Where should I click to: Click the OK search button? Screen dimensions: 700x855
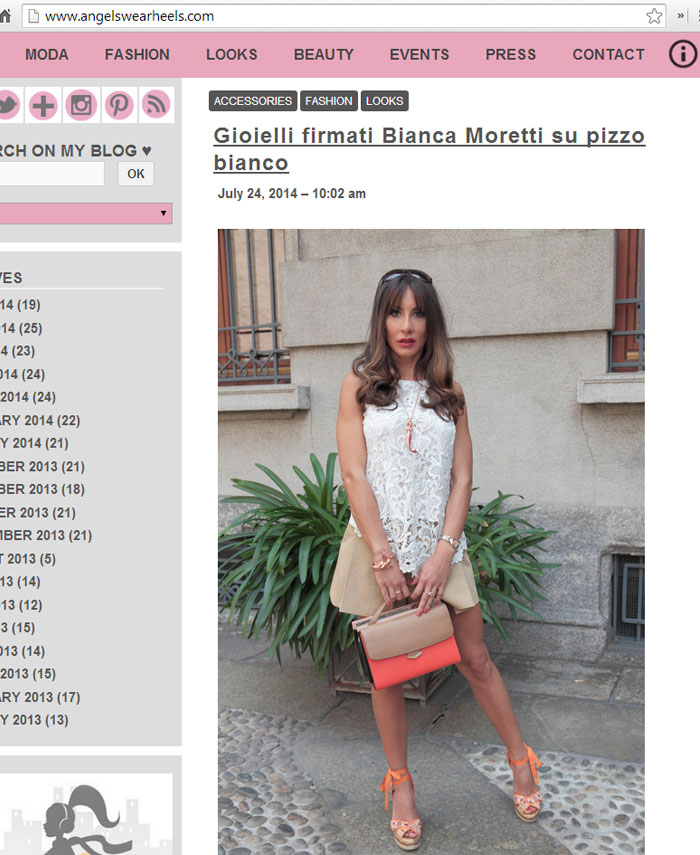136,174
